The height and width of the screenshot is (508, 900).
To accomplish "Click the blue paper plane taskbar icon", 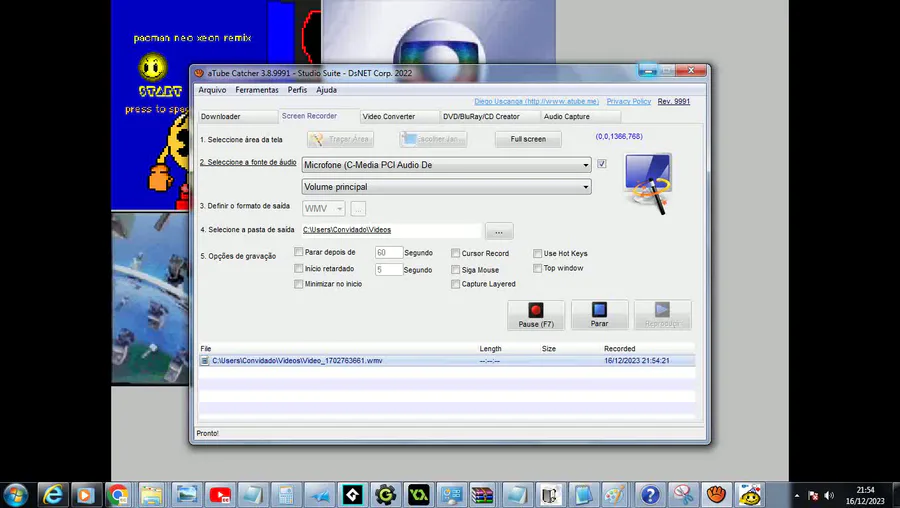I will [319, 495].
